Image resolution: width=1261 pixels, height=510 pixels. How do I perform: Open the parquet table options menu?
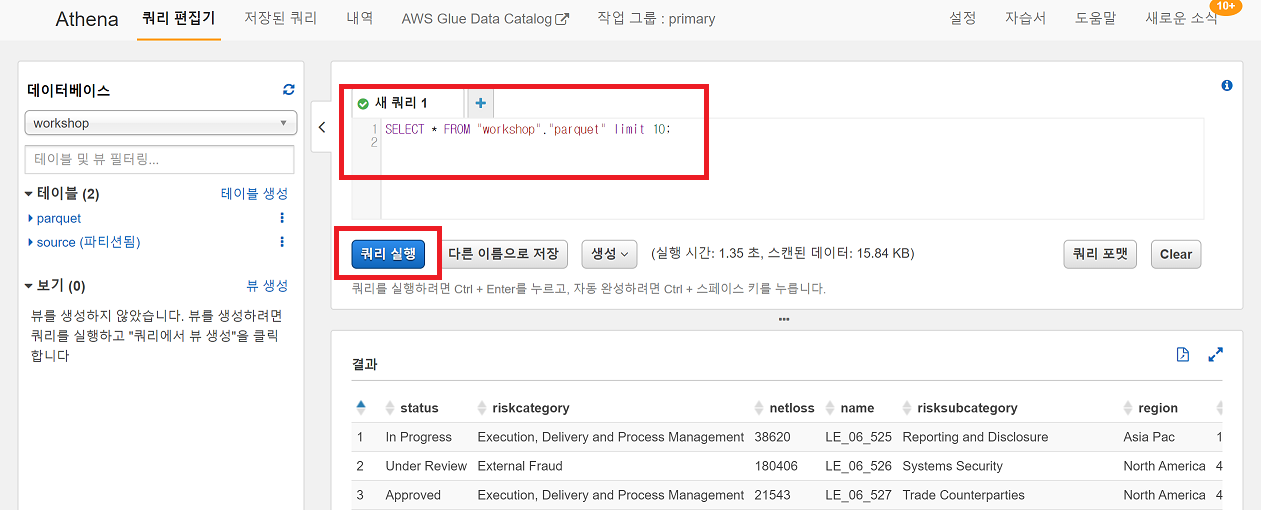[282, 218]
